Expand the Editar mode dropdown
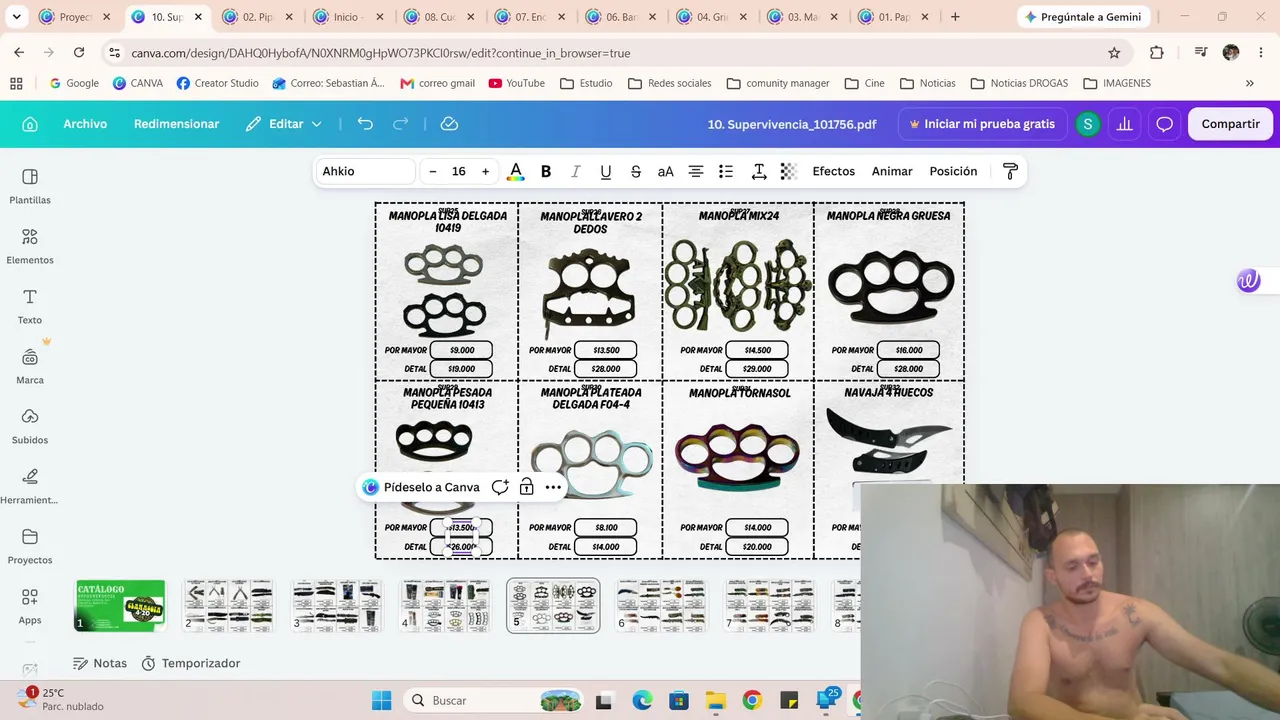 pos(284,124)
